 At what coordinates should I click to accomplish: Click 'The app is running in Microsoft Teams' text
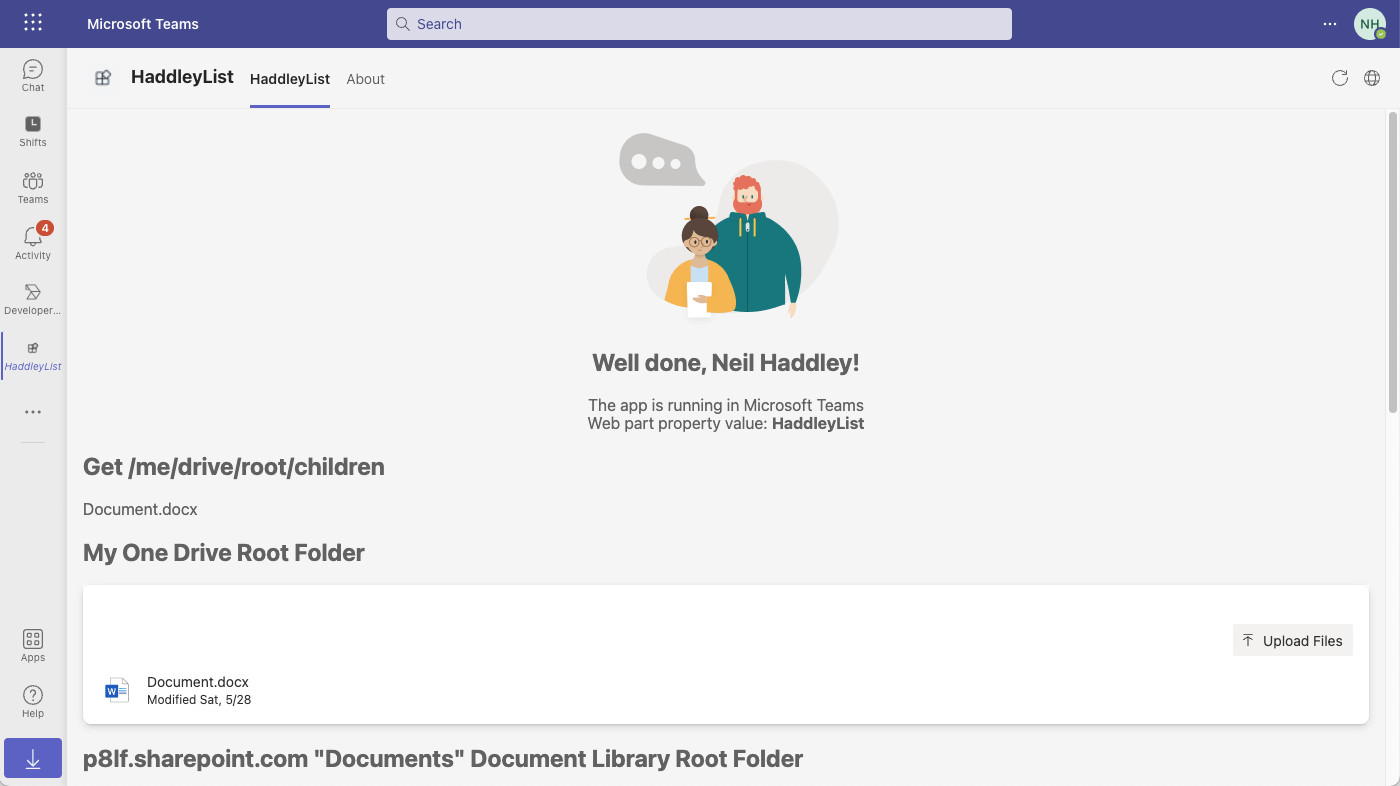click(x=726, y=405)
